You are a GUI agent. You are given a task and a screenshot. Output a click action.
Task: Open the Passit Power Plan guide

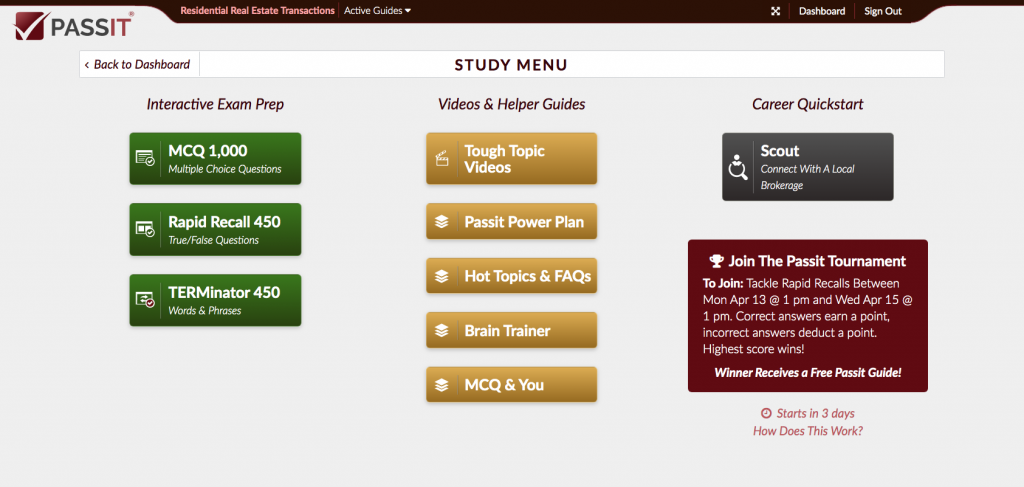click(511, 221)
